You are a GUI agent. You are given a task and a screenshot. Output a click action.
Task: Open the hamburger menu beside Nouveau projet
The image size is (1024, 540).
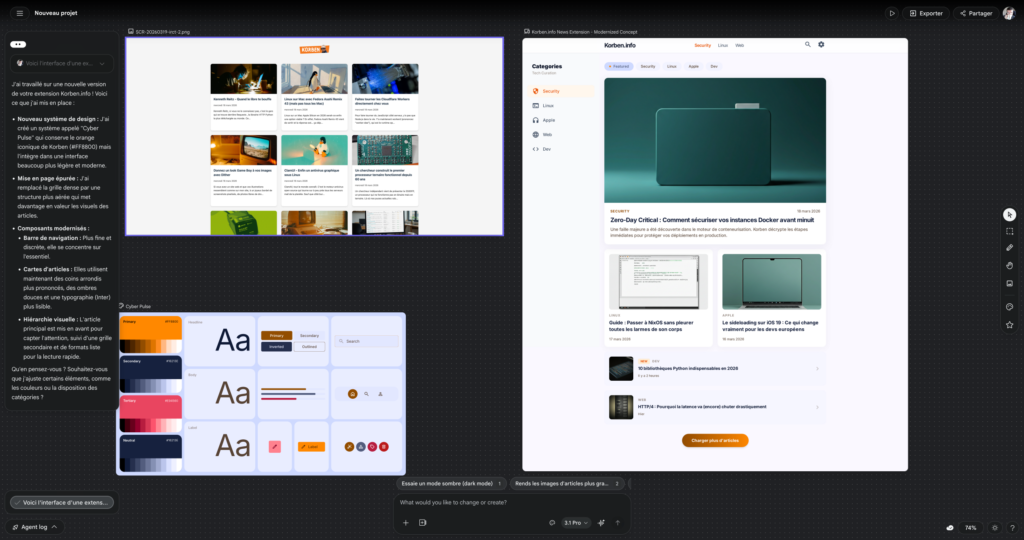tap(19, 13)
